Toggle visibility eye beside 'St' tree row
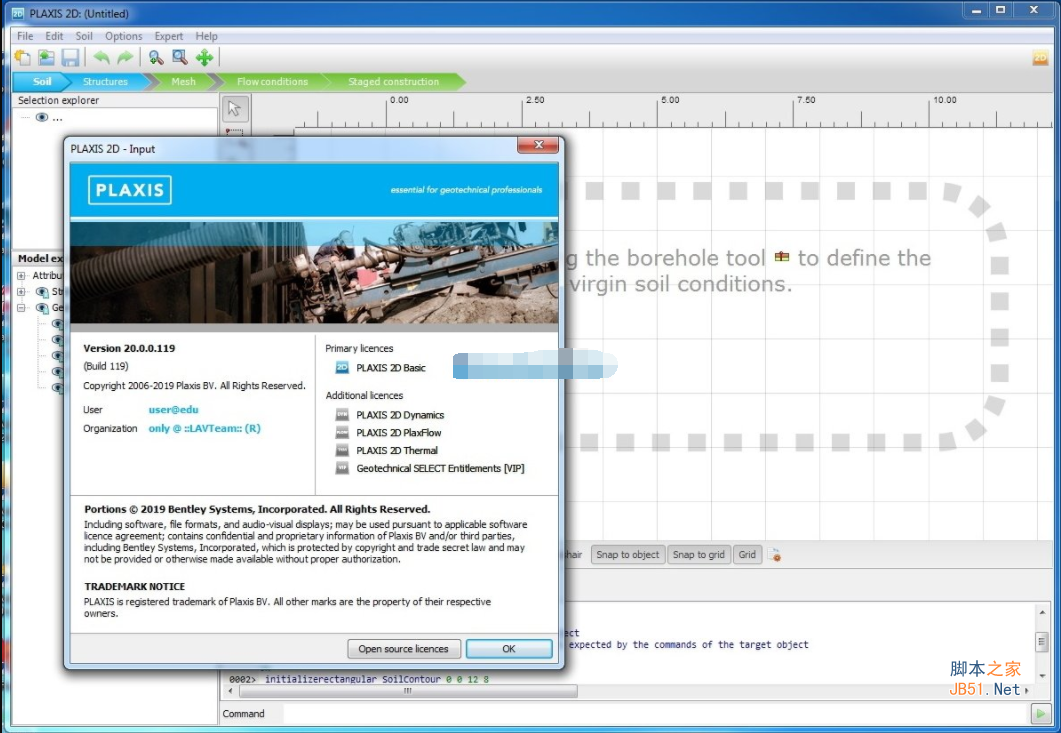This screenshot has height=733, width=1061. point(42,292)
